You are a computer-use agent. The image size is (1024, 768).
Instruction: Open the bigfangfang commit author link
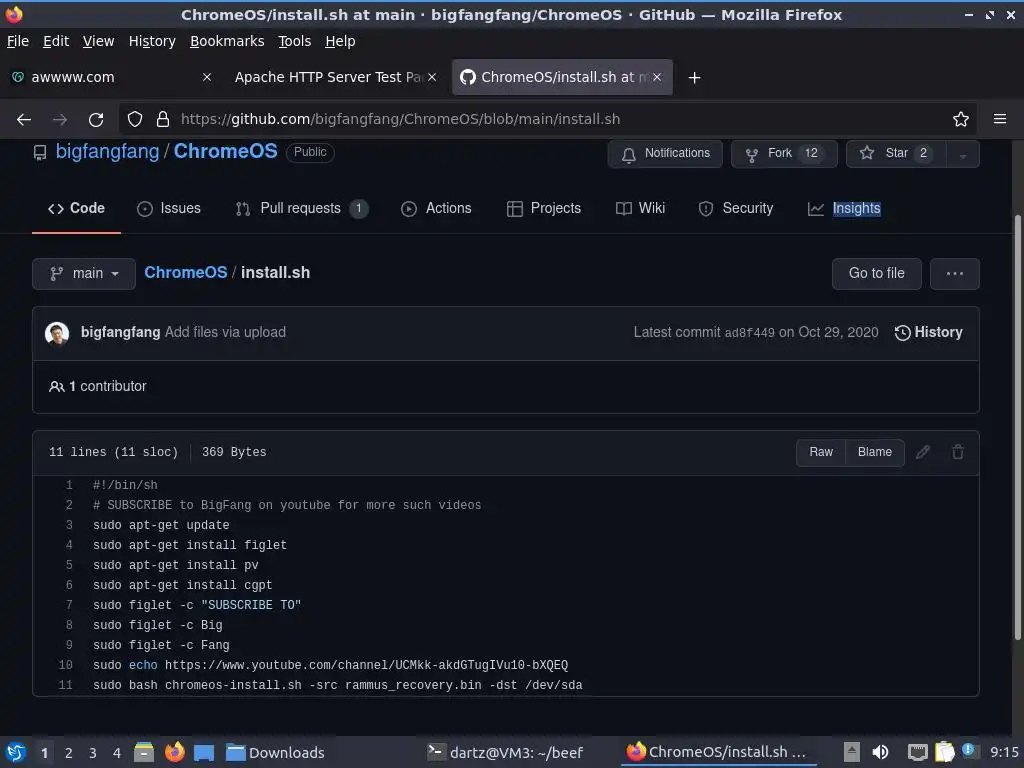tap(120, 332)
